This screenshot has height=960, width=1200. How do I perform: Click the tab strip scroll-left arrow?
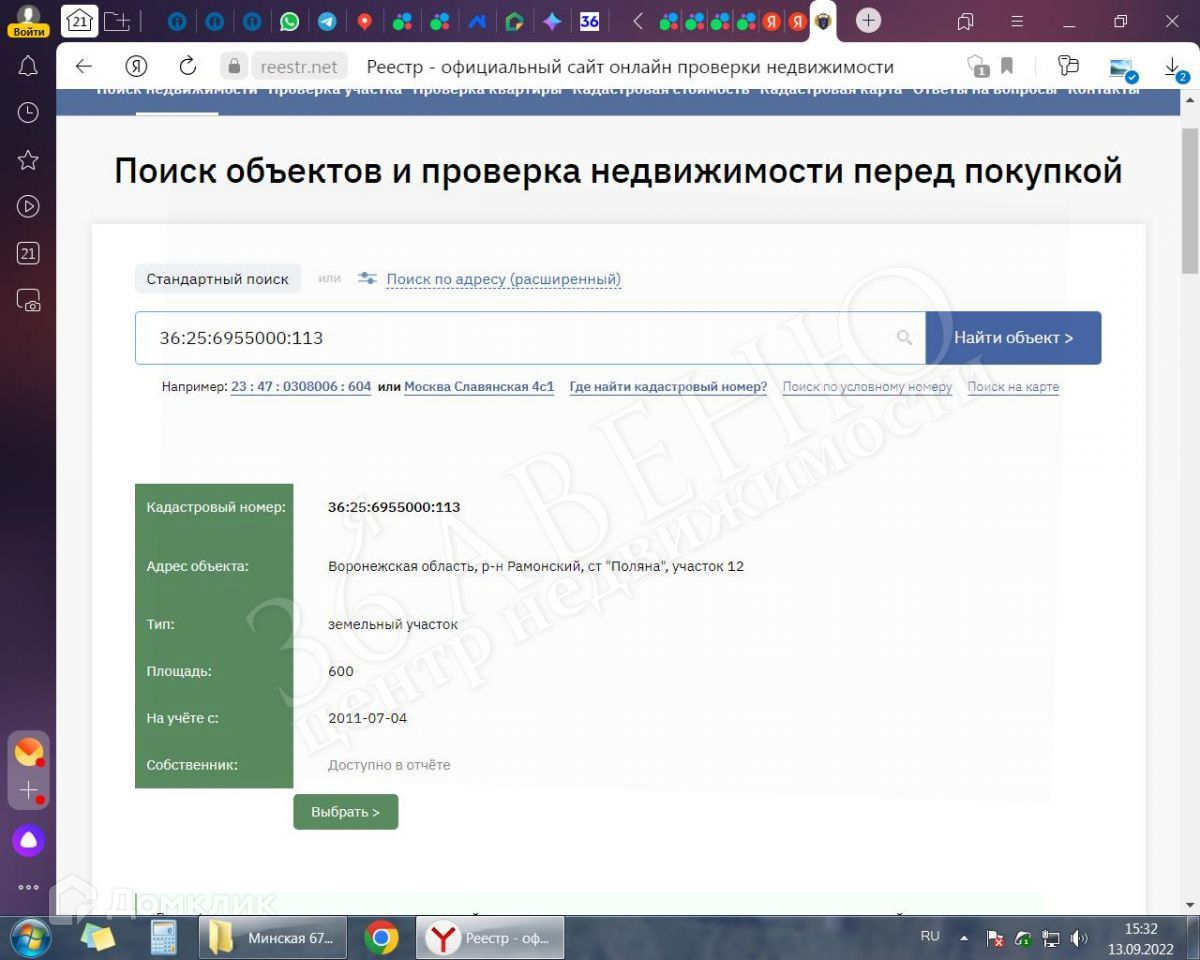click(638, 21)
